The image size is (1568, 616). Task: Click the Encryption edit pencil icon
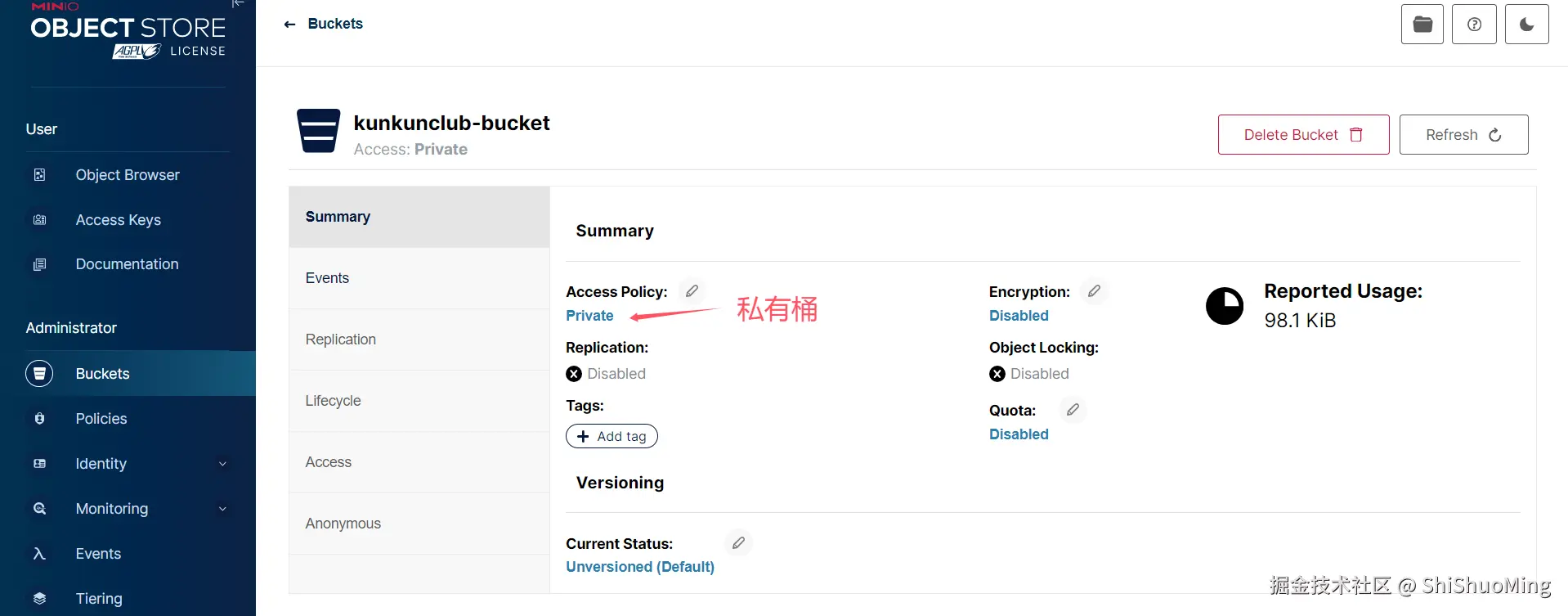tap(1094, 291)
